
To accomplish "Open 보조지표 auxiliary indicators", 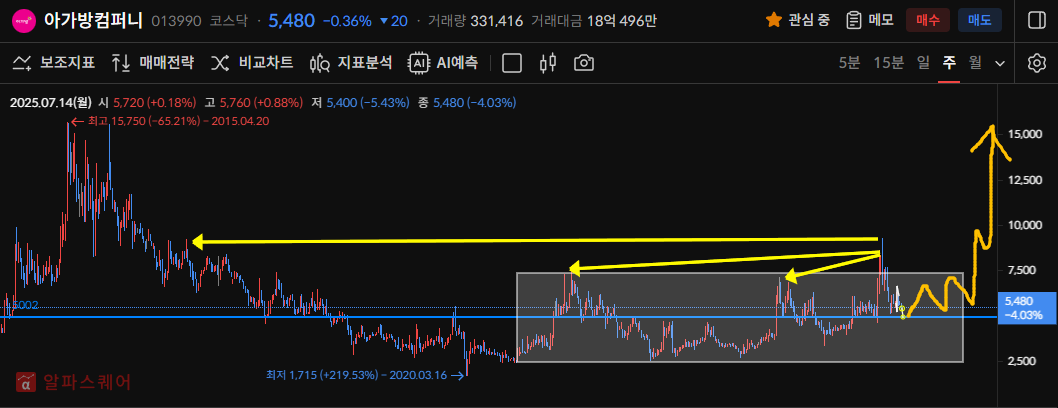I will pyautogui.click(x=53, y=63).
